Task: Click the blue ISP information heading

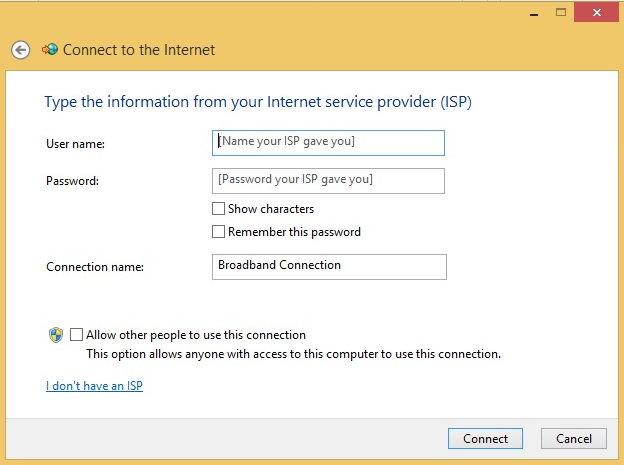Action: click(258, 102)
